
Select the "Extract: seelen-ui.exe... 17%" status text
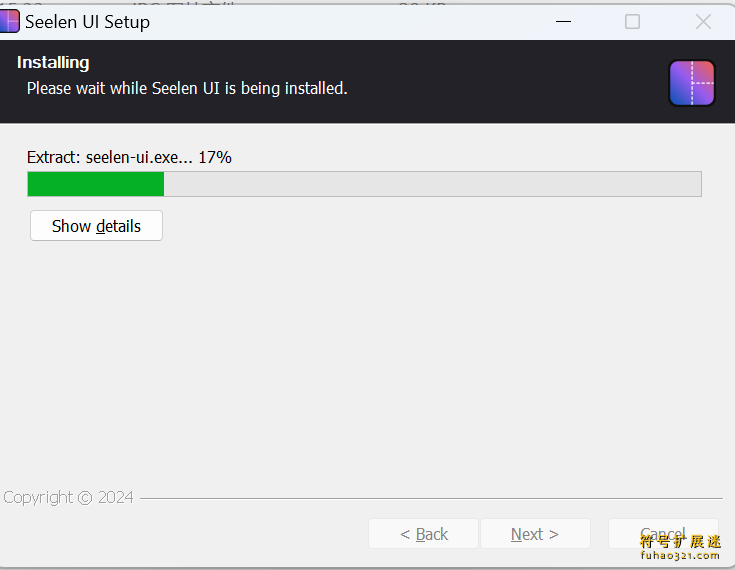129,157
